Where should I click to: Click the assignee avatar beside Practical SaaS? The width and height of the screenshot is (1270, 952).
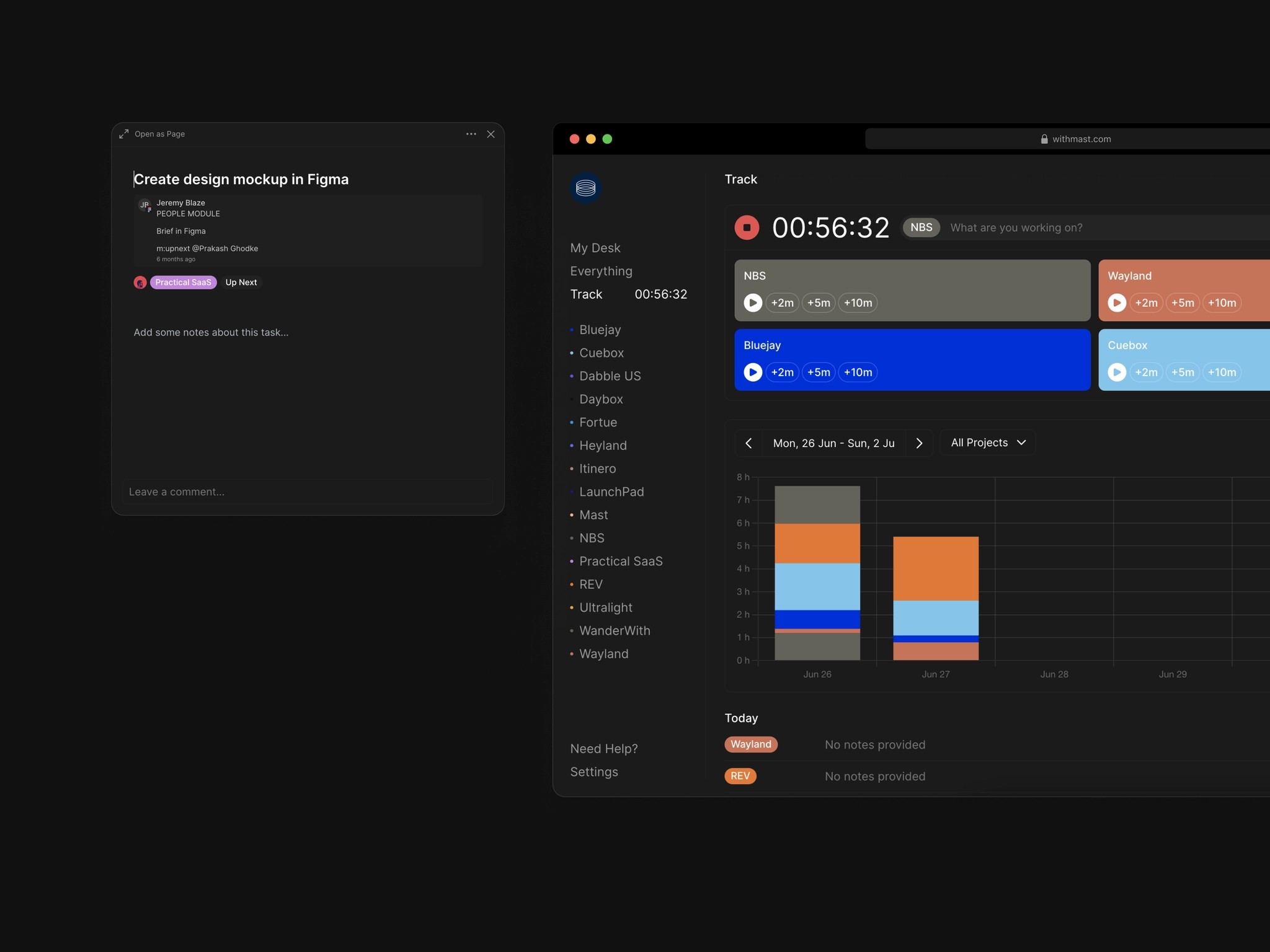click(140, 283)
